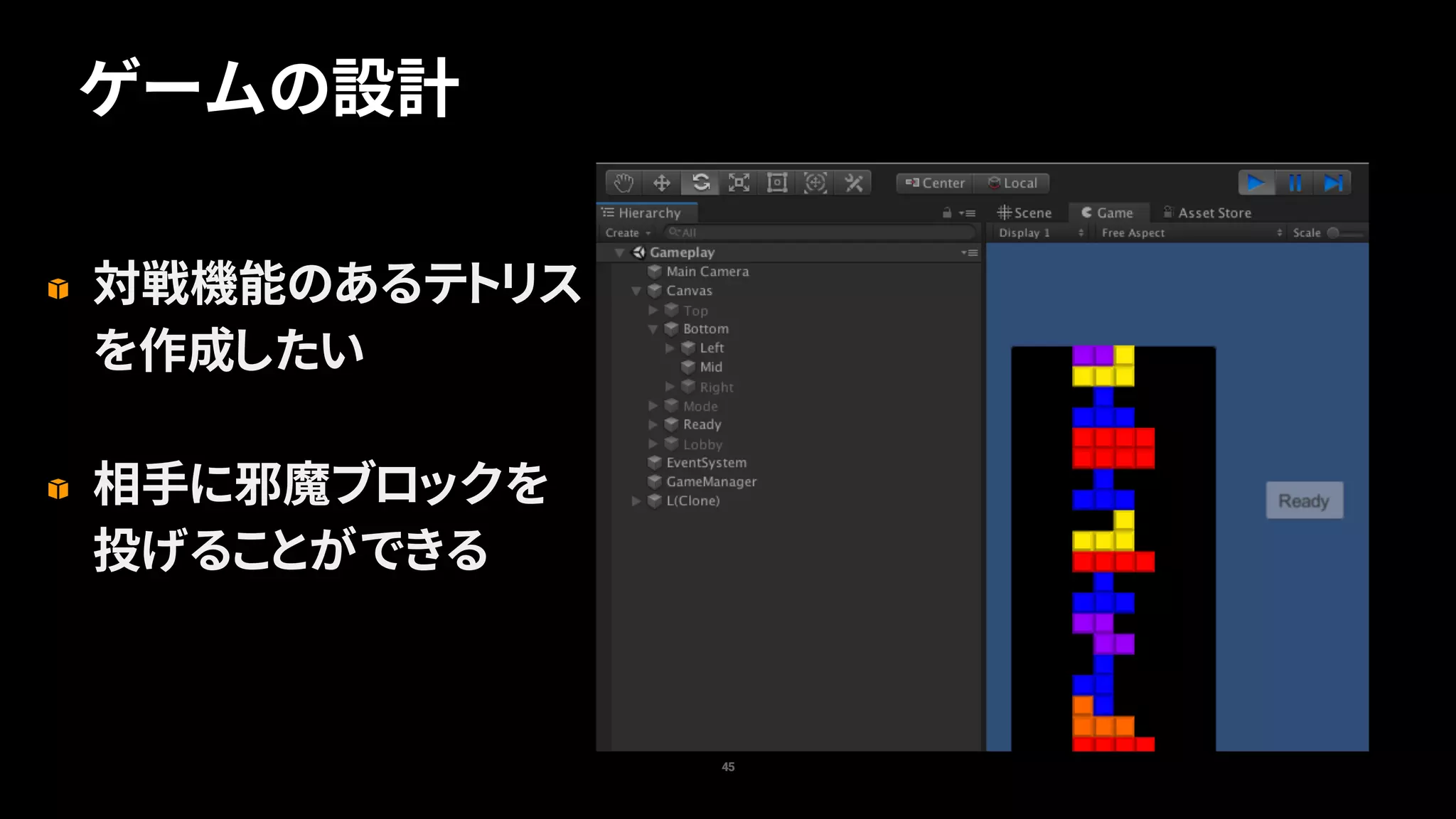
Task: Select the GameManager object
Action: (x=712, y=482)
